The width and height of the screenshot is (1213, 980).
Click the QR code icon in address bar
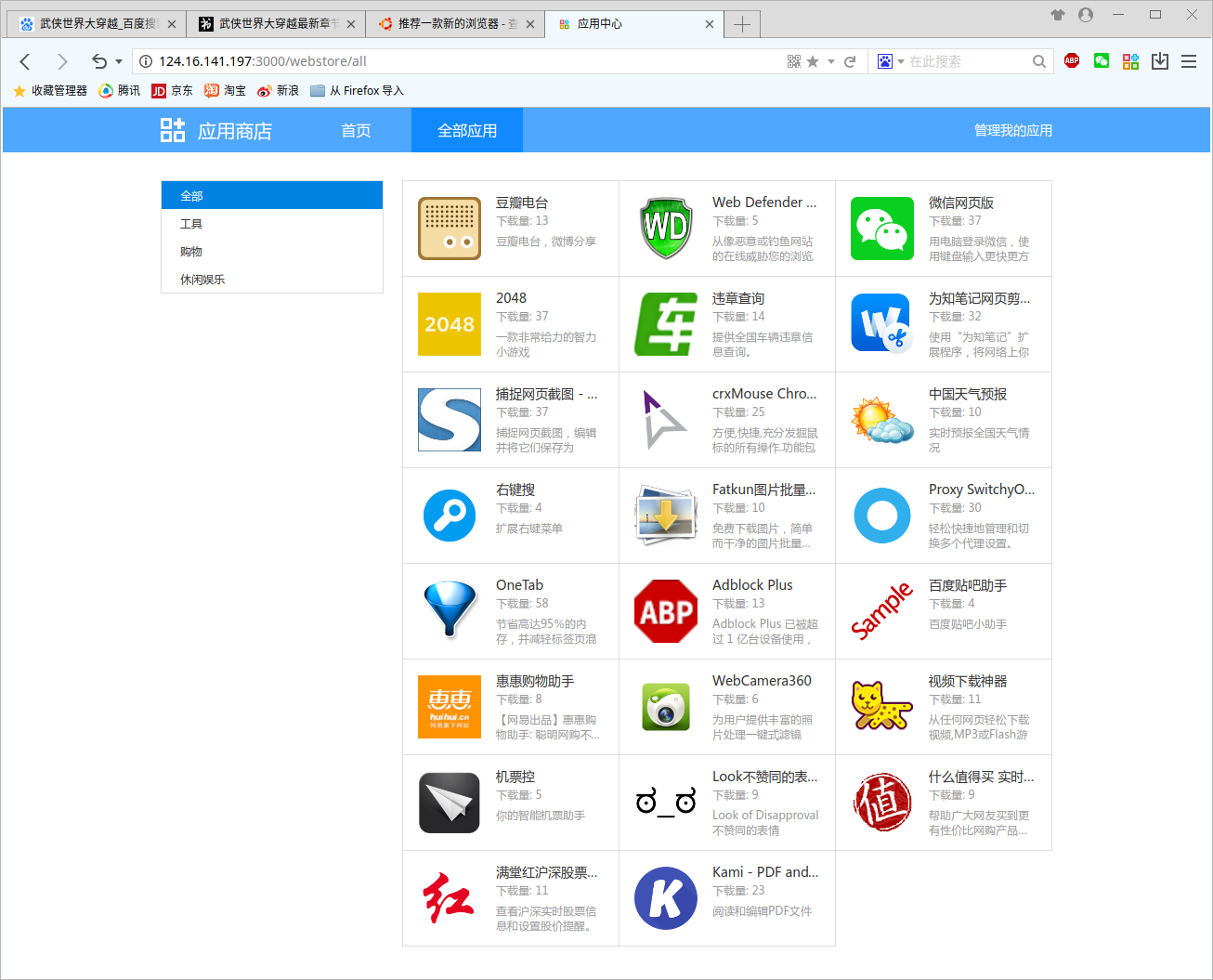click(x=794, y=61)
